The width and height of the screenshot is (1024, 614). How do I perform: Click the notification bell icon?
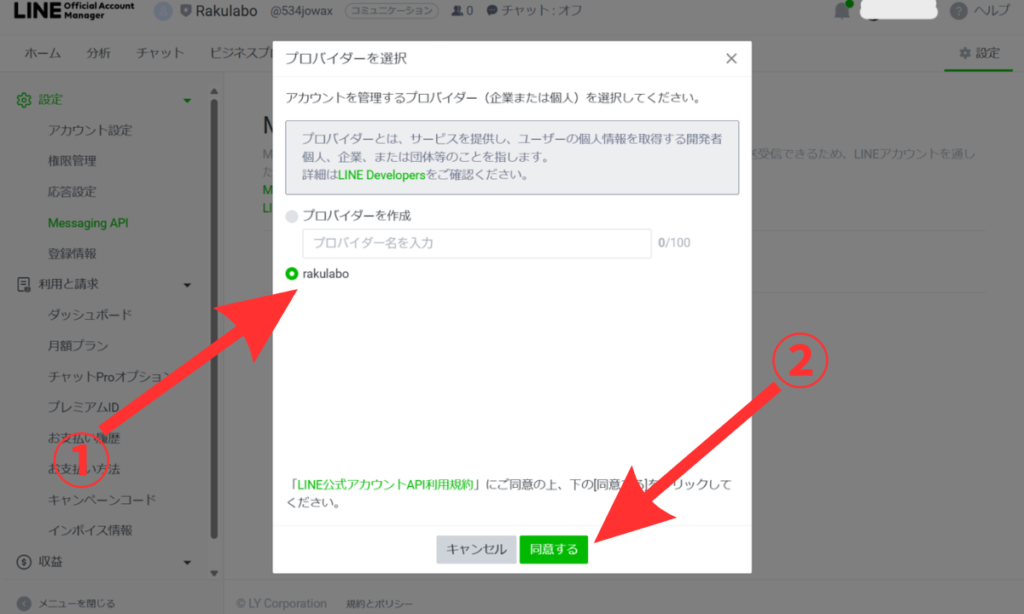[842, 11]
